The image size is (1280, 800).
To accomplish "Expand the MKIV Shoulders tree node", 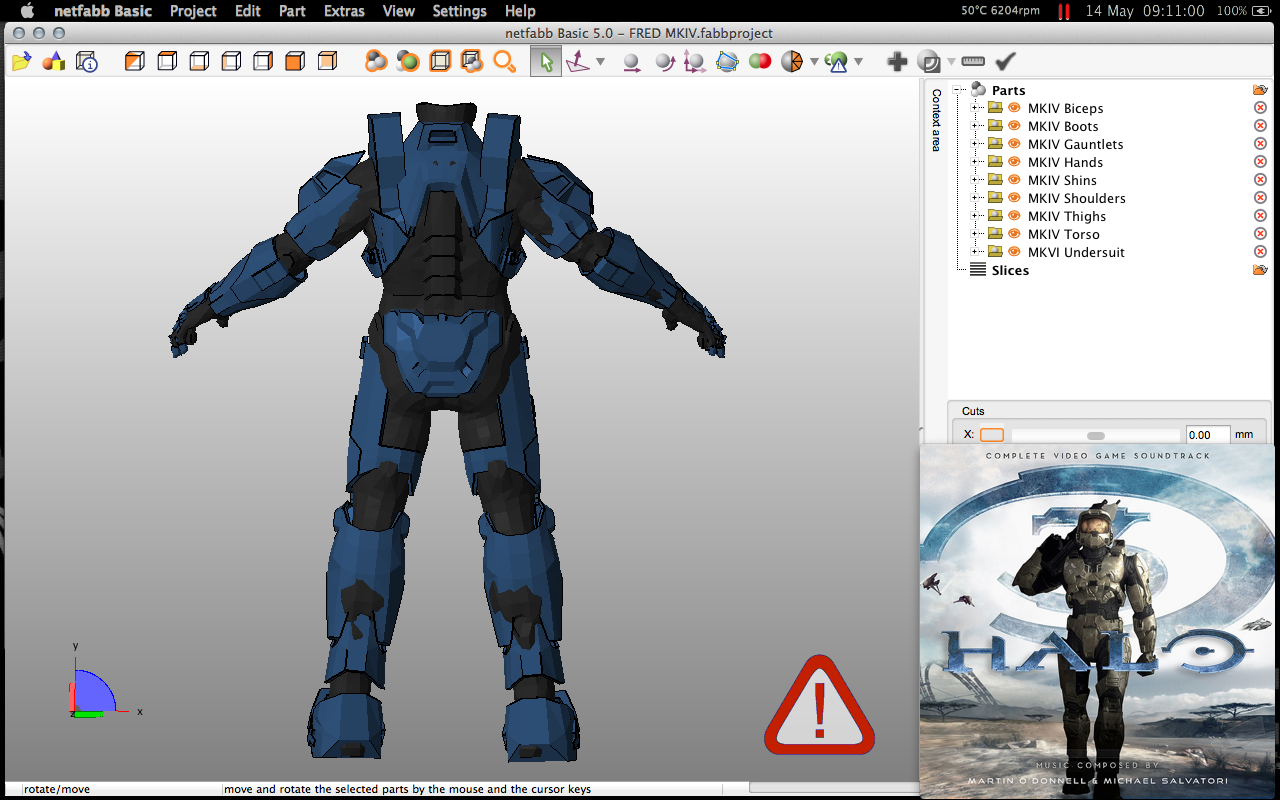I will coord(976,198).
